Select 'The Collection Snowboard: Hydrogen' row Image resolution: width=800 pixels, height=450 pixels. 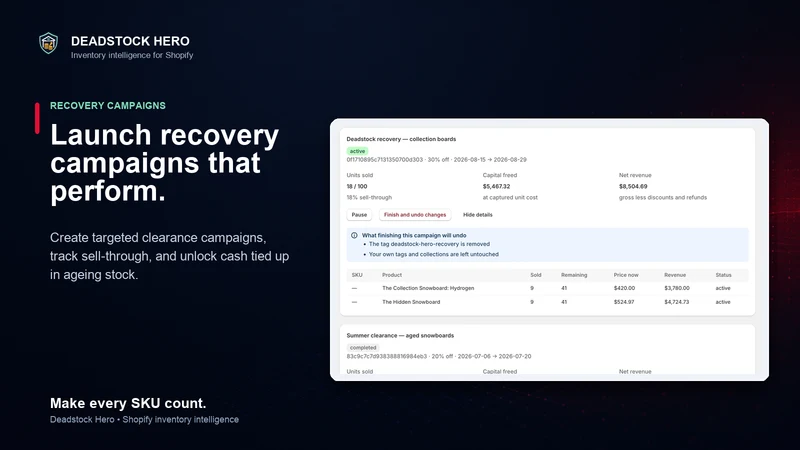[547, 288]
